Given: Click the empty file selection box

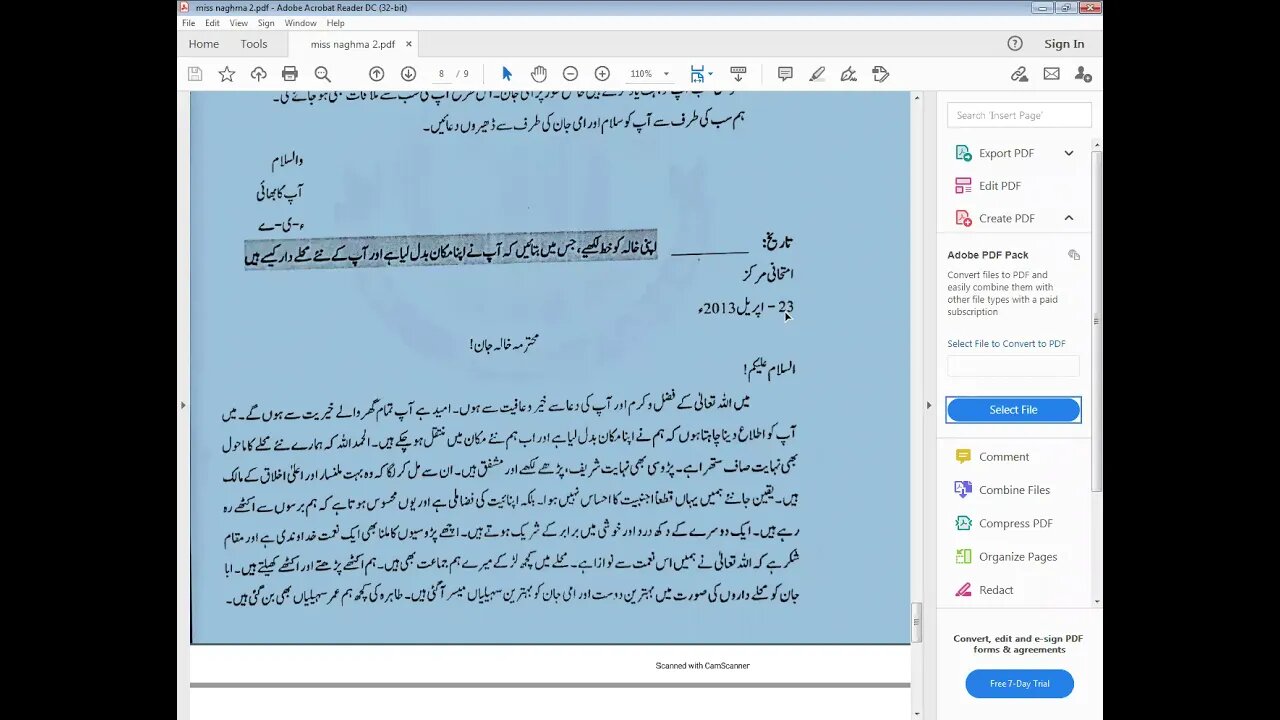Looking at the screenshot, I should coord(1013,366).
